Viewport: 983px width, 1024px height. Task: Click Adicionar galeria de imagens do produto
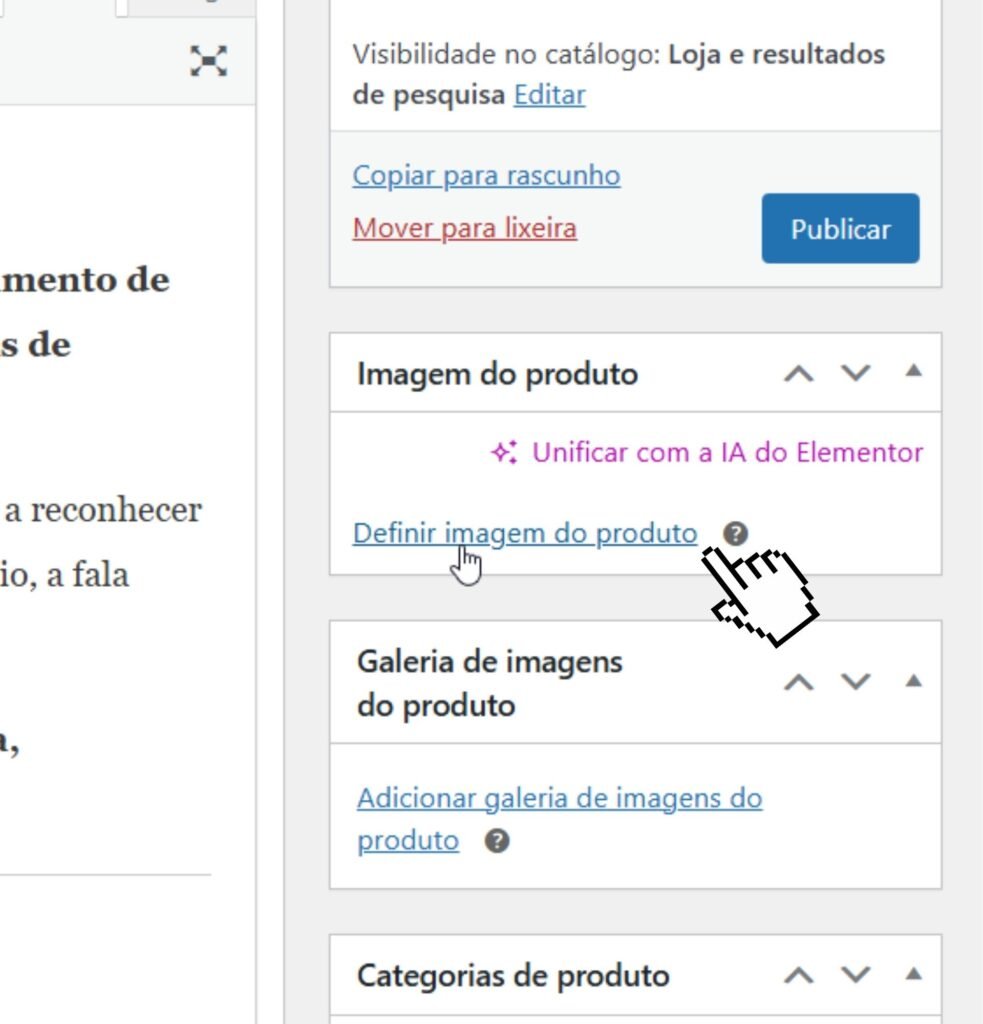click(x=559, y=799)
